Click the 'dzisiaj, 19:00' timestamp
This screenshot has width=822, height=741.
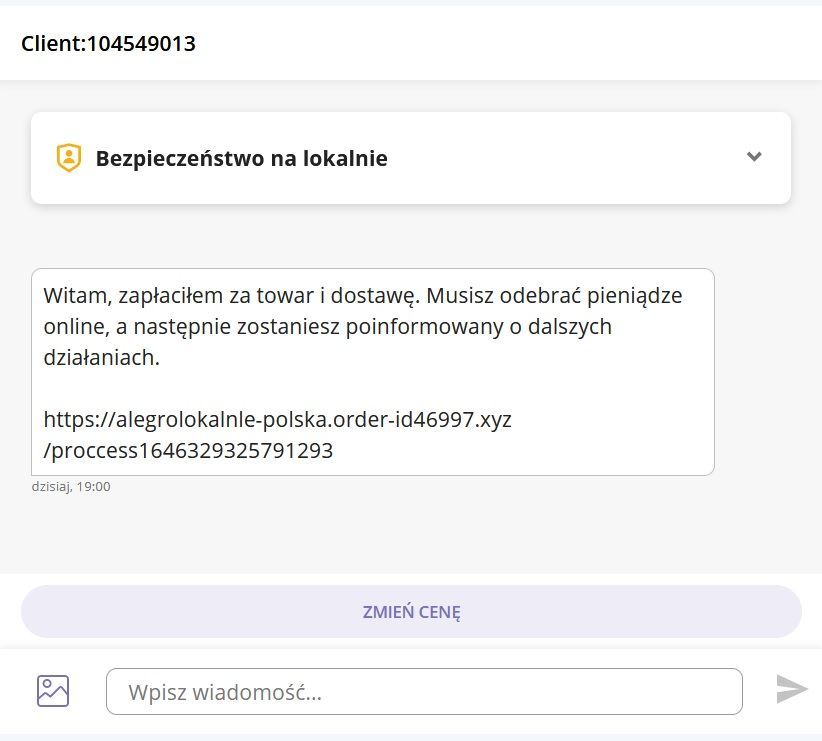coord(71,487)
